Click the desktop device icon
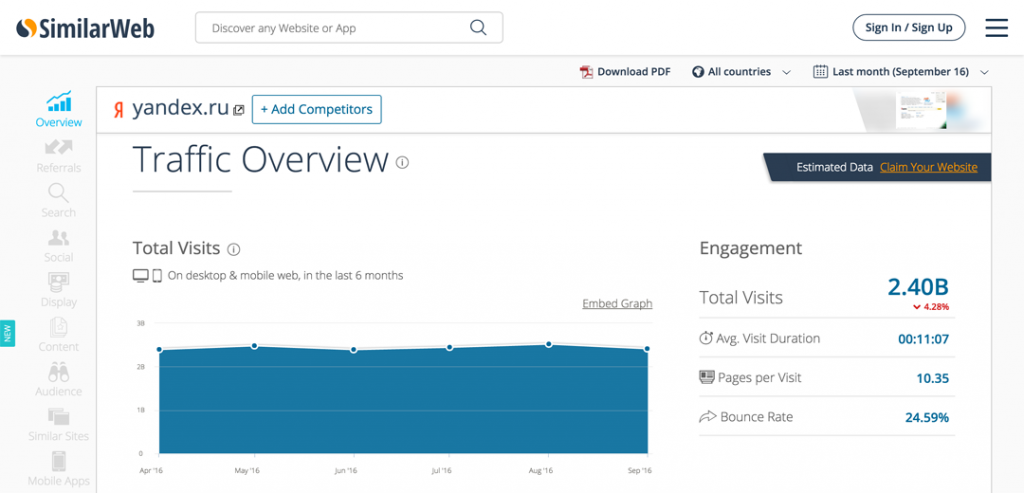 point(140,276)
